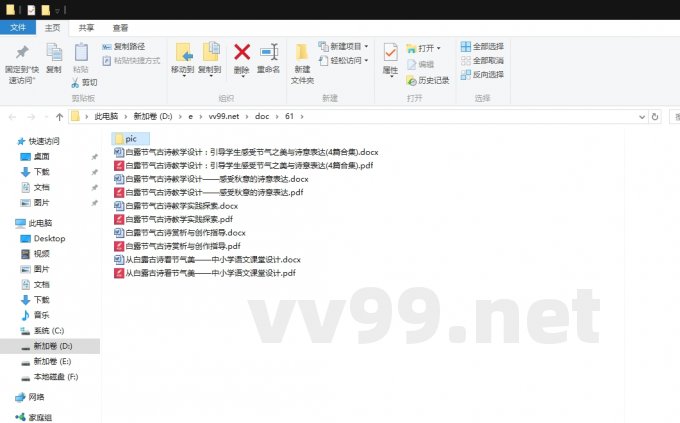Click the Paste clipboard icon
680x423 pixels.
(81, 53)
